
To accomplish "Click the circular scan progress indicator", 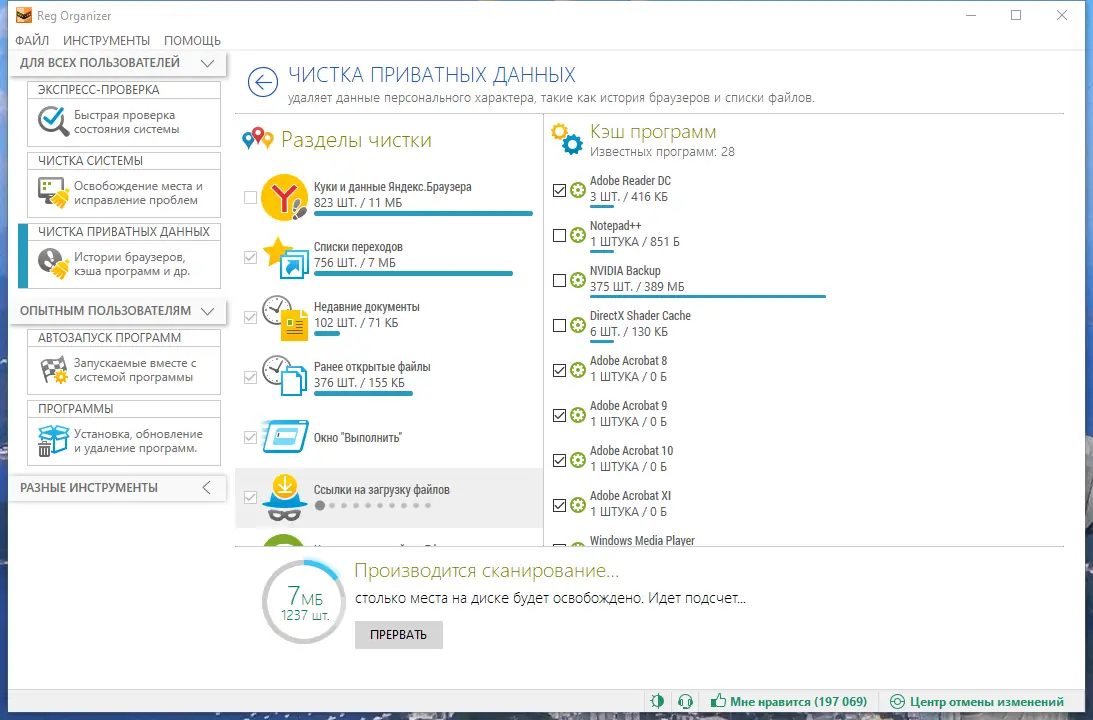I will 304,601.
